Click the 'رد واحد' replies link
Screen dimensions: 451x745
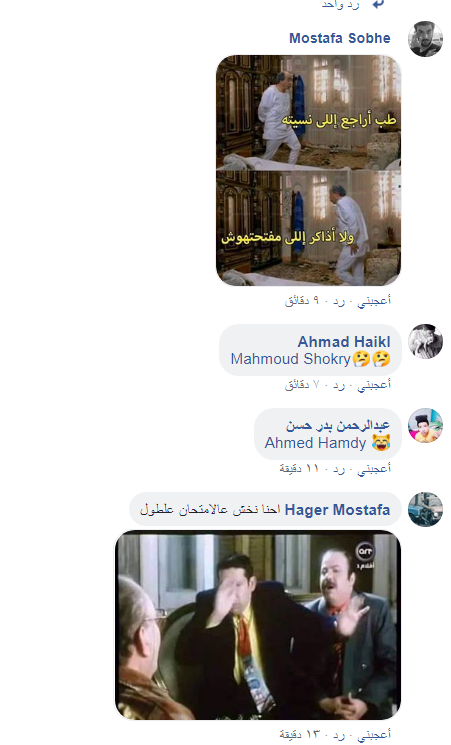(x=341, y=4)
